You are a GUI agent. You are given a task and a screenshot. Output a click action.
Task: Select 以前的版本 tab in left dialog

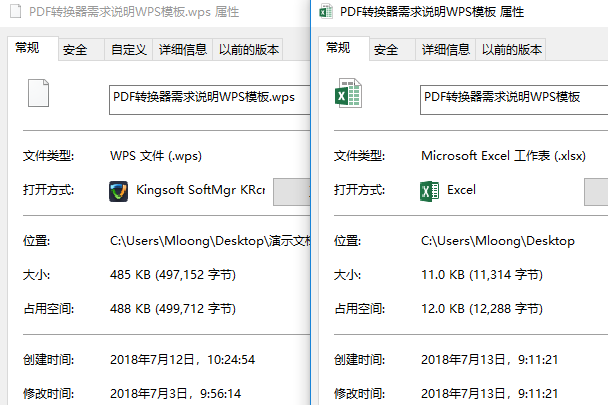[248, 50]
